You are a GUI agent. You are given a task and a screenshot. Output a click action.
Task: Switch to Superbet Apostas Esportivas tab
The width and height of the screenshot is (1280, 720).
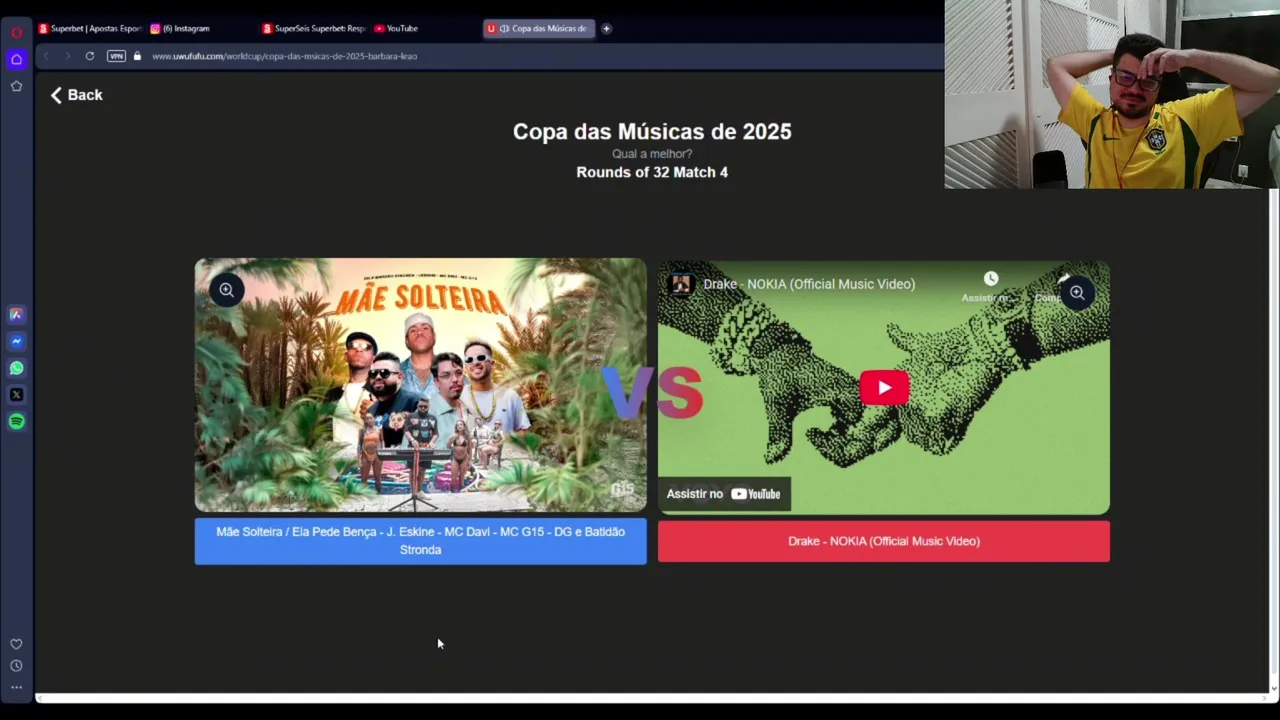(x=90, y=28)
